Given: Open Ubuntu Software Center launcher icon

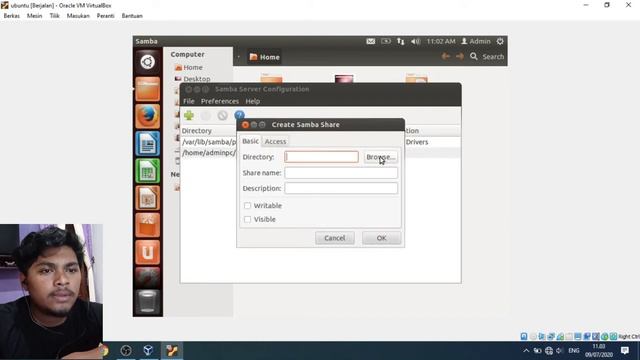Looking at the screenshot, I should (x=147, y=225).
